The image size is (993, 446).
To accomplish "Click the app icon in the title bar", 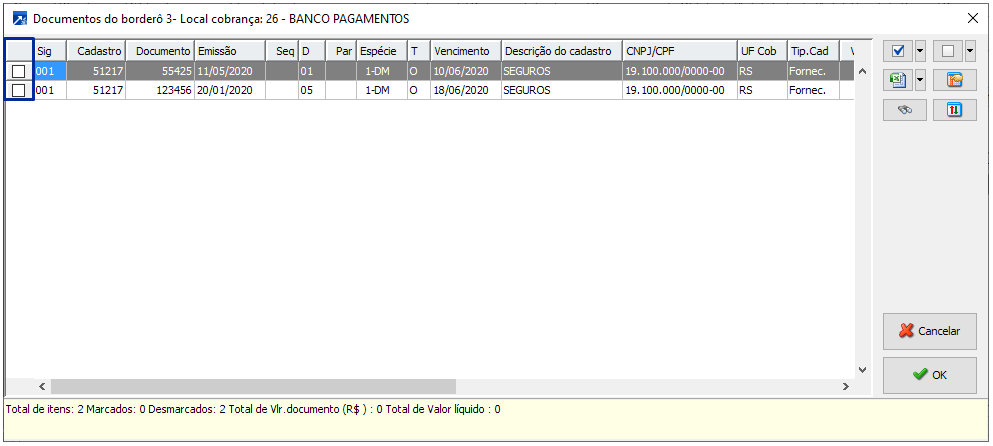I will 20,18.
